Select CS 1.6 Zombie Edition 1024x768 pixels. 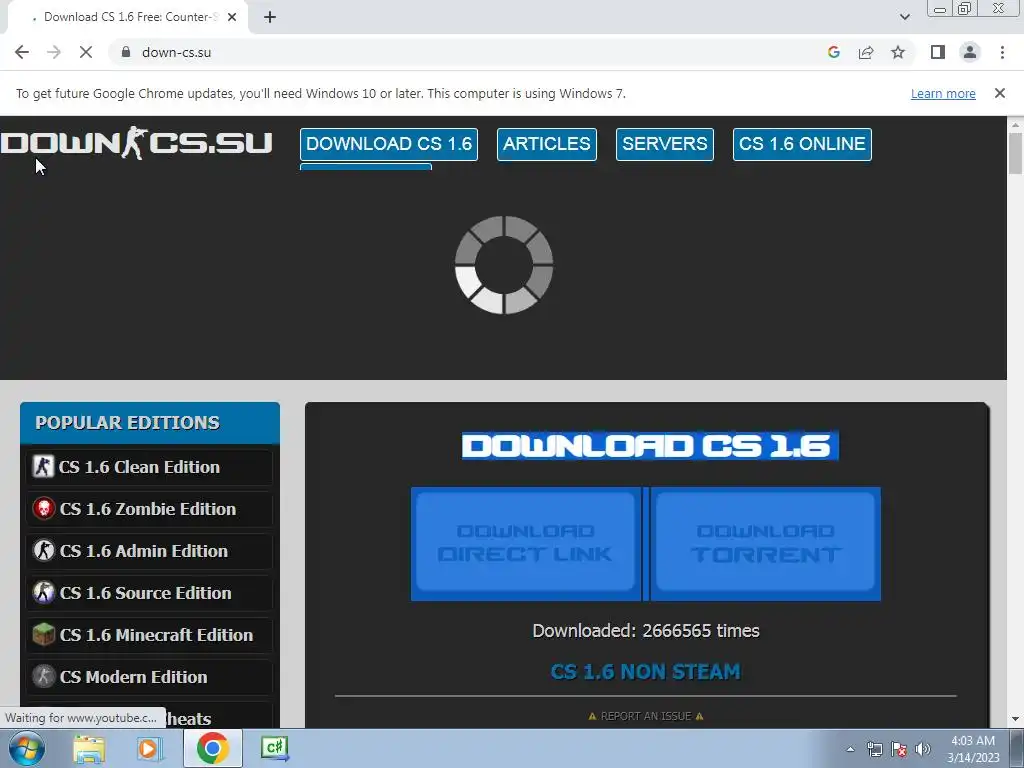point(150,509)
